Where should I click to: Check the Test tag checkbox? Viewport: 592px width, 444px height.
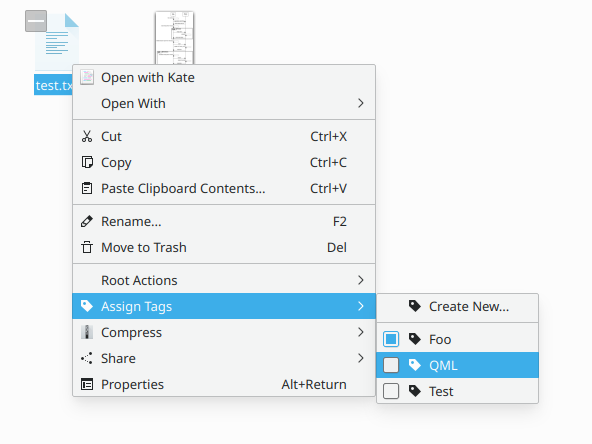tap(391, 391)
